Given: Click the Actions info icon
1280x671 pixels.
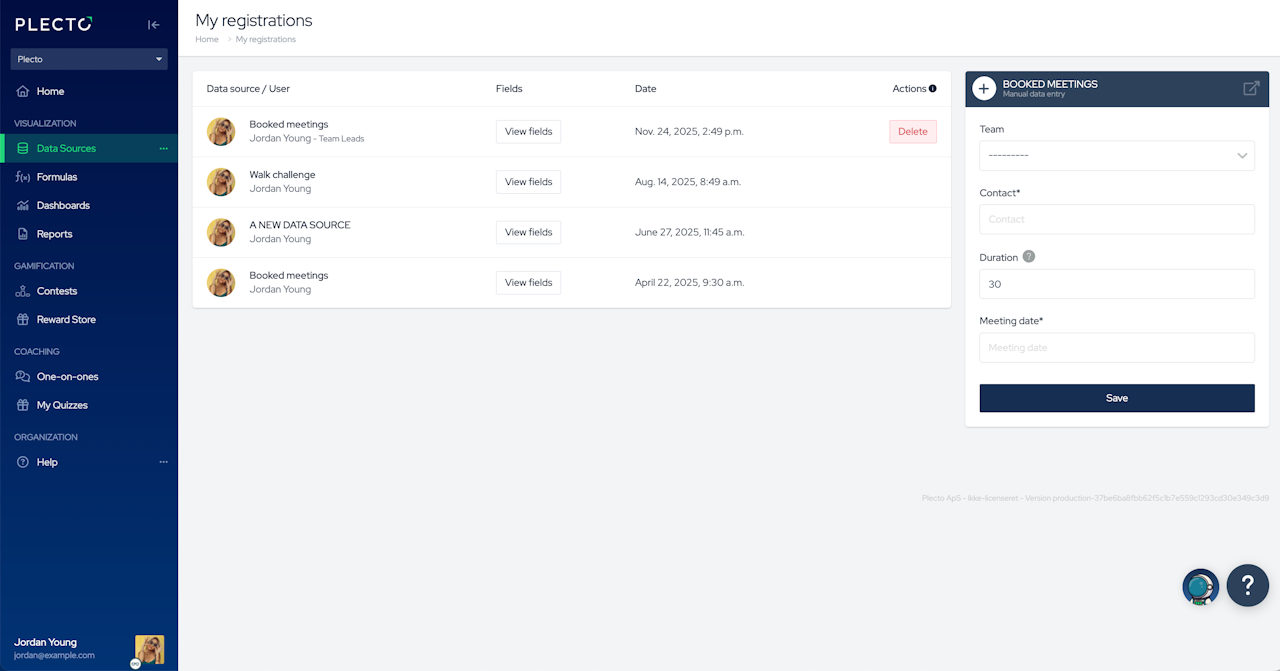Looking at the screenshot, I should tap(933, 88).
